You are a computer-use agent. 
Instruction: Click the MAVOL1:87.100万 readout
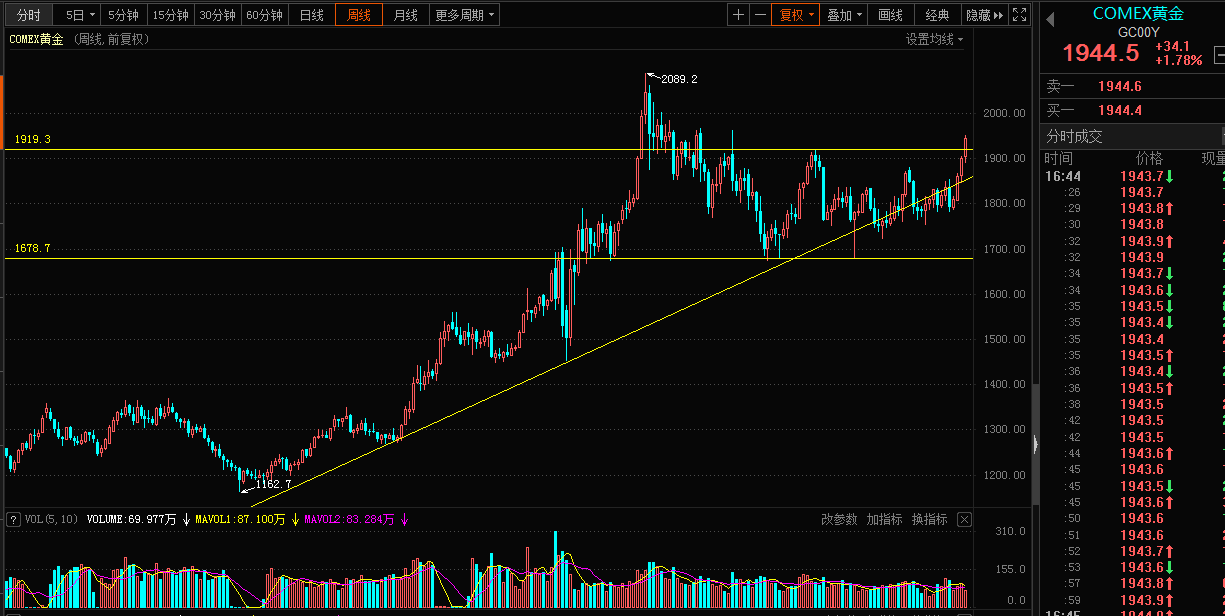click(240, 520)
